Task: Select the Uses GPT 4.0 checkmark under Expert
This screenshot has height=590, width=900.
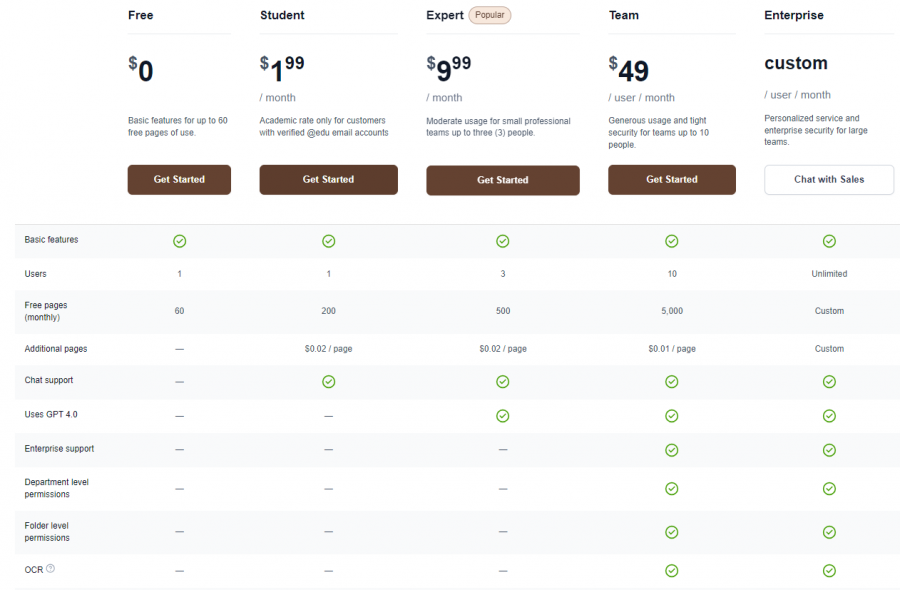Action: (x=502, y=415)
